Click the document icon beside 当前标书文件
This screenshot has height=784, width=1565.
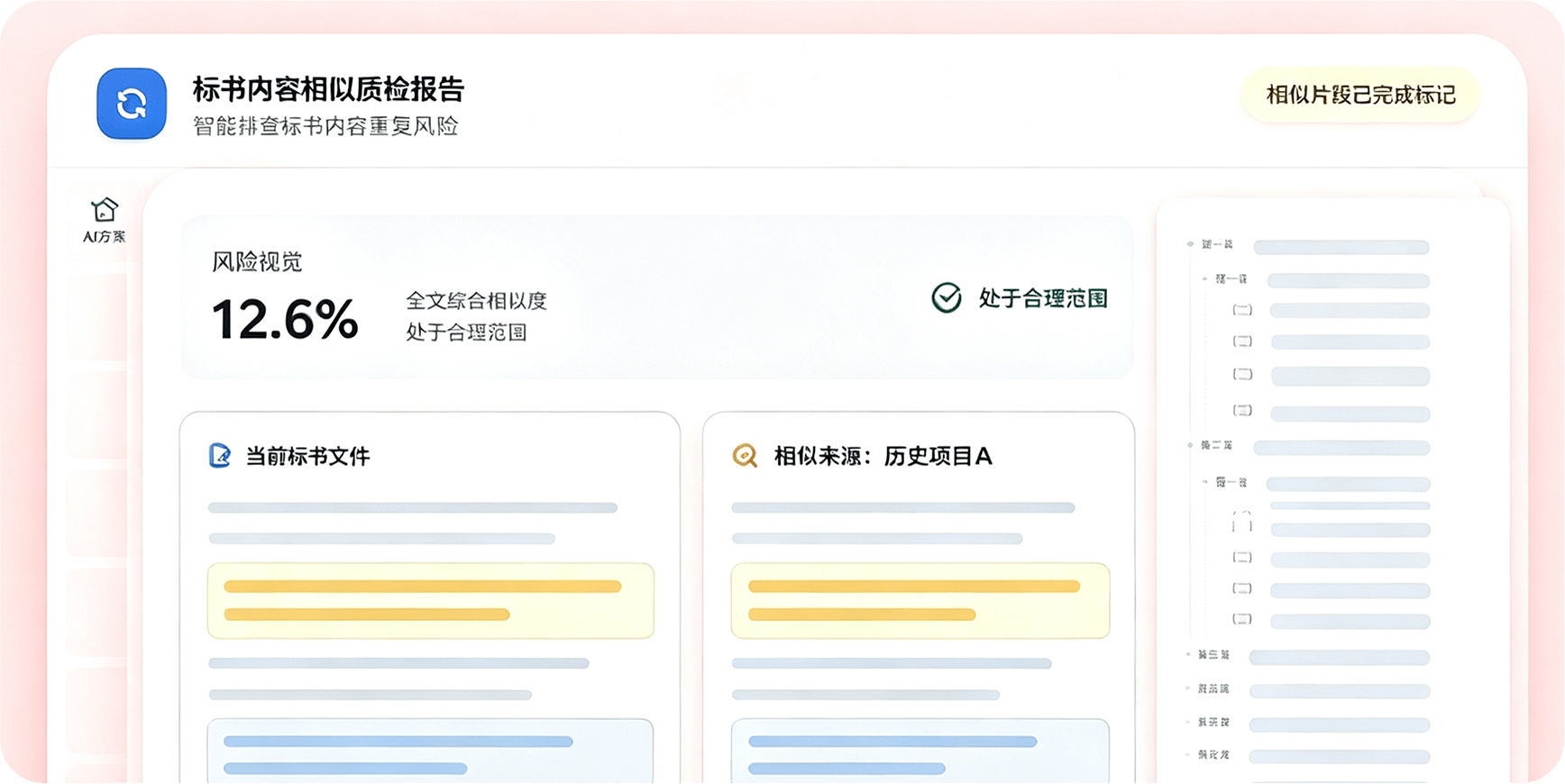click(x=220, y=456)
